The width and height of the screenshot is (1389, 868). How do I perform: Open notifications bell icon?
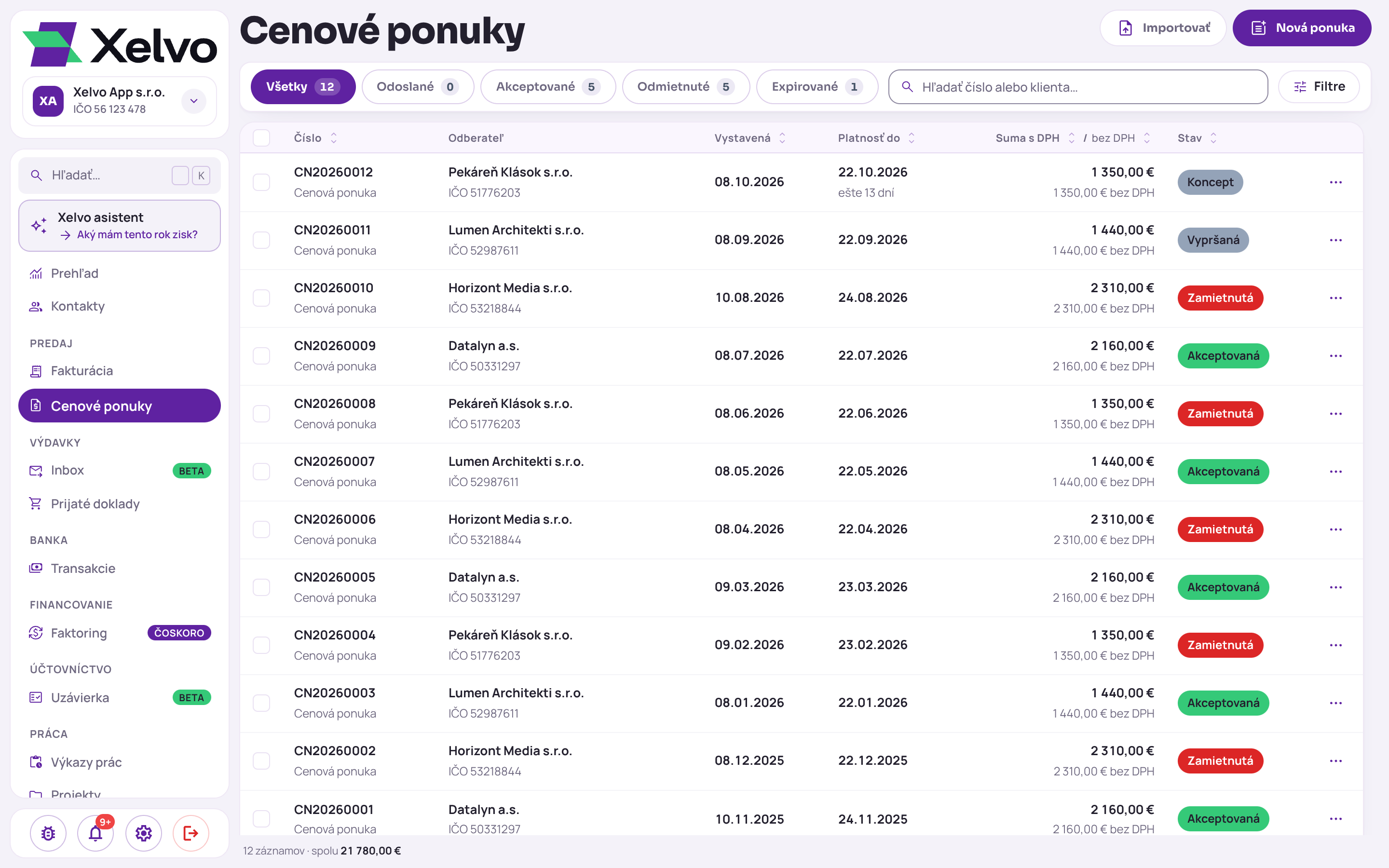pos(96,833)
